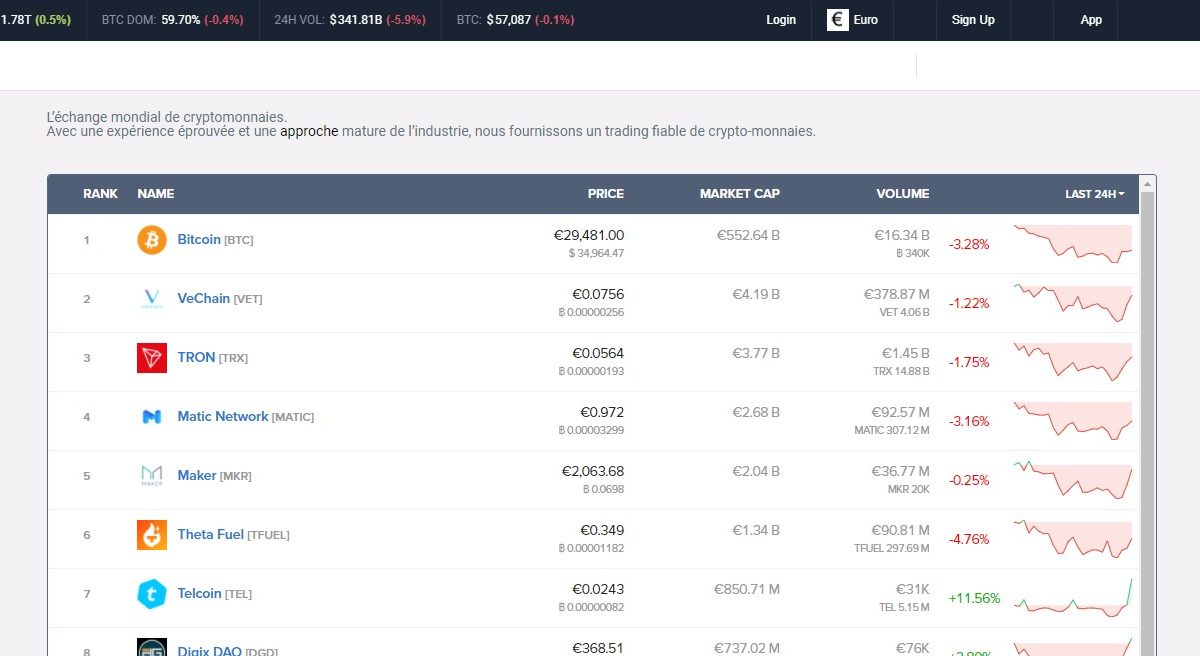Click the Sign Up link
The width and height of the screenshot is (1200, 656).
(x=973, y=20)
